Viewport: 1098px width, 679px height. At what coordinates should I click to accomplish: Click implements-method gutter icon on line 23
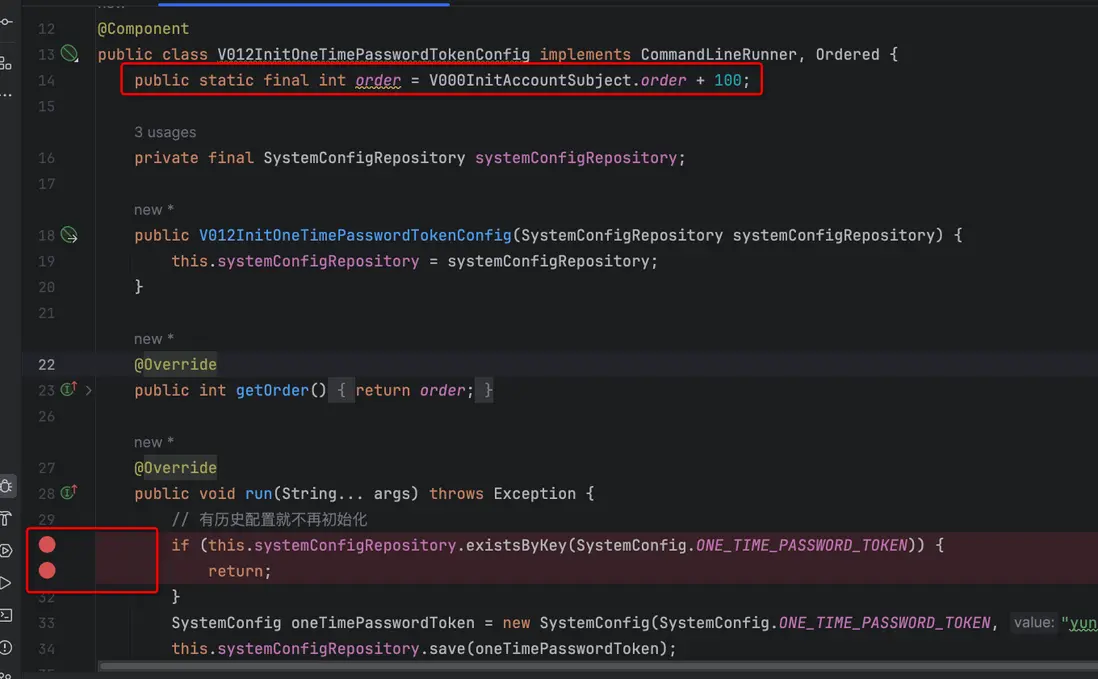[69, 388]
